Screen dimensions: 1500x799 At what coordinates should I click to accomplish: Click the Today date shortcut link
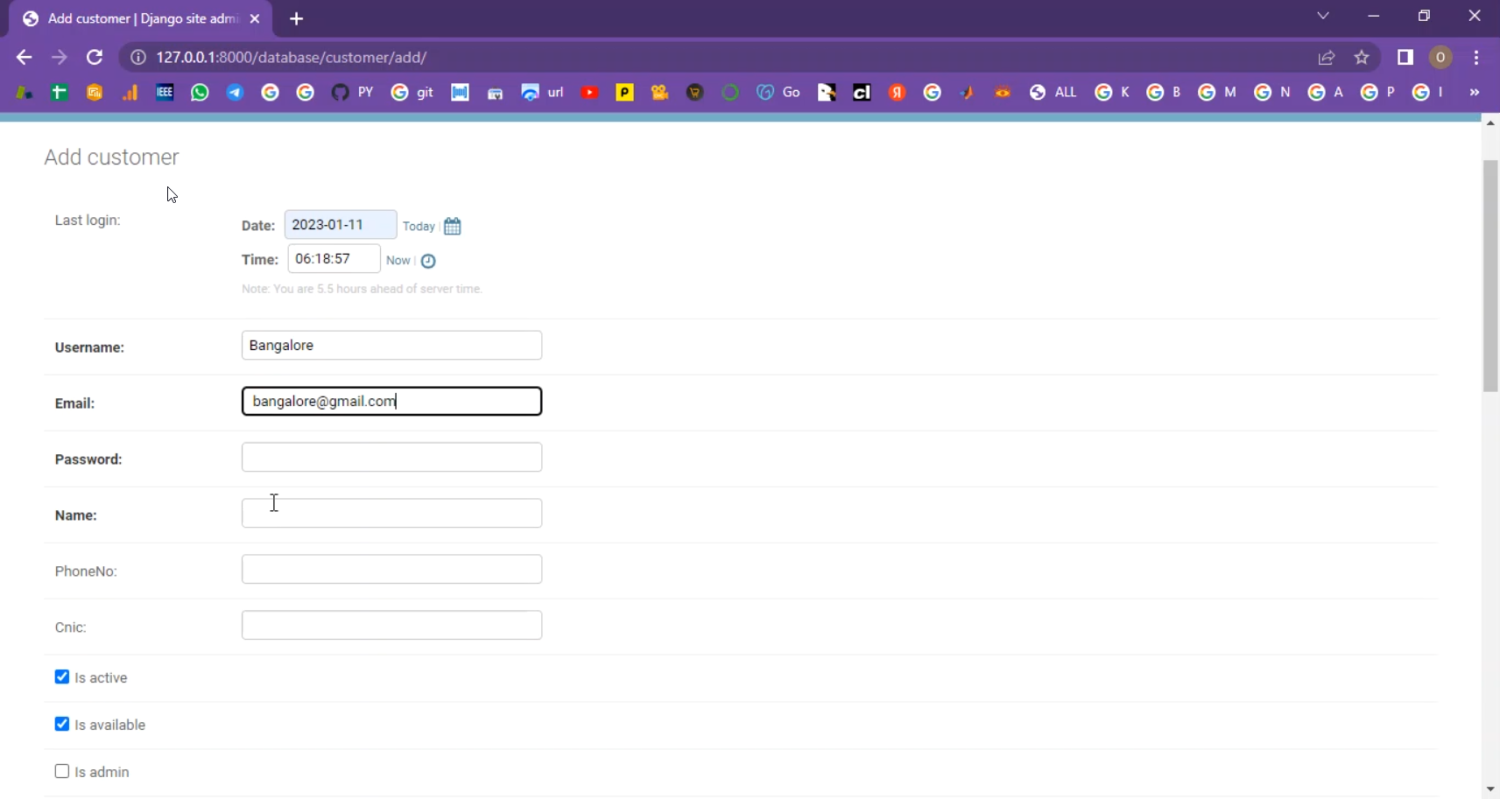click(x=418, y=227)
